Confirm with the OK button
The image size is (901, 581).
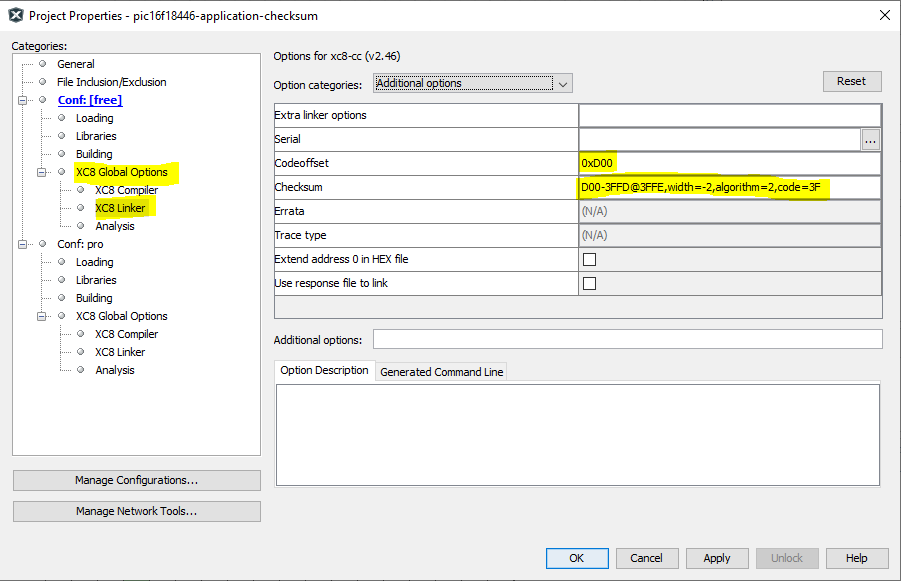pos(577,558)
